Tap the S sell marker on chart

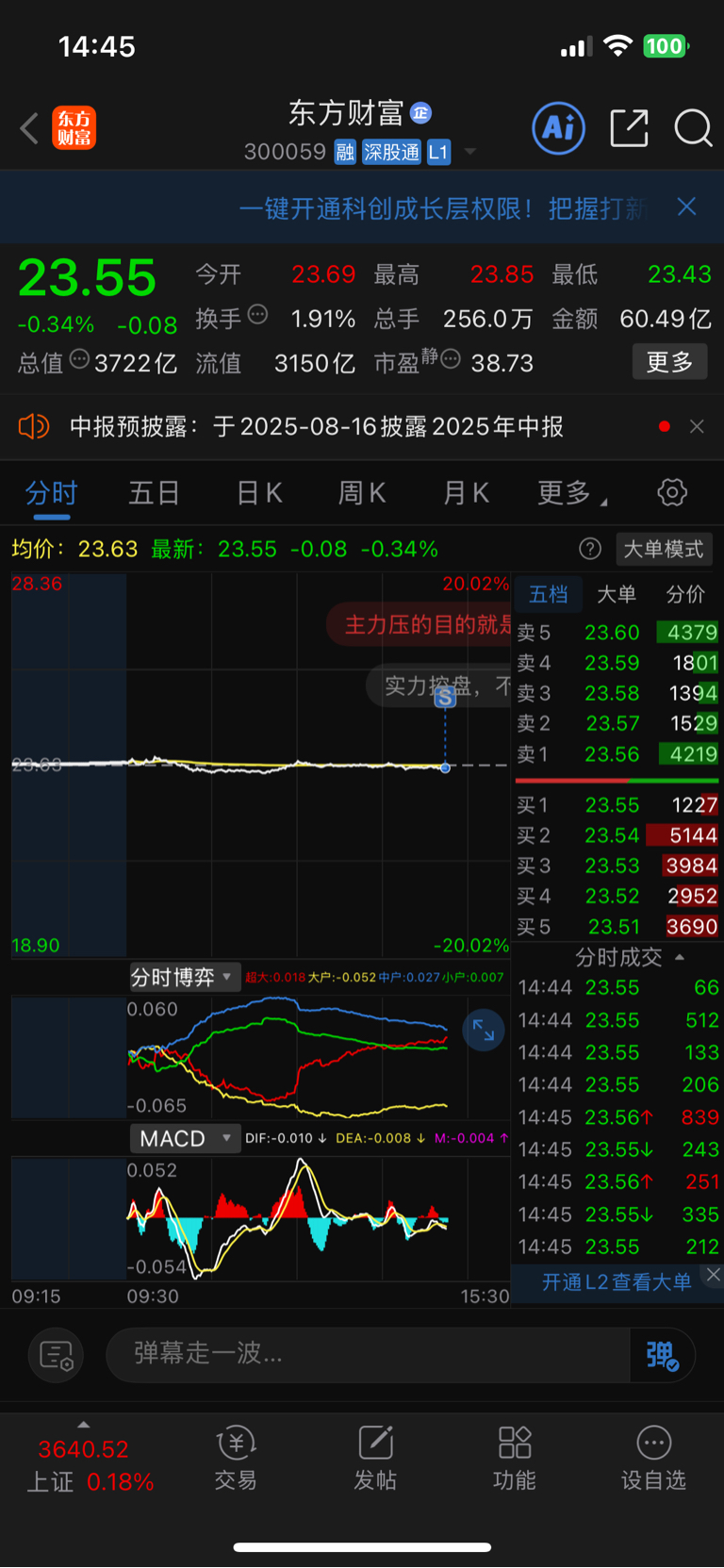445,697
